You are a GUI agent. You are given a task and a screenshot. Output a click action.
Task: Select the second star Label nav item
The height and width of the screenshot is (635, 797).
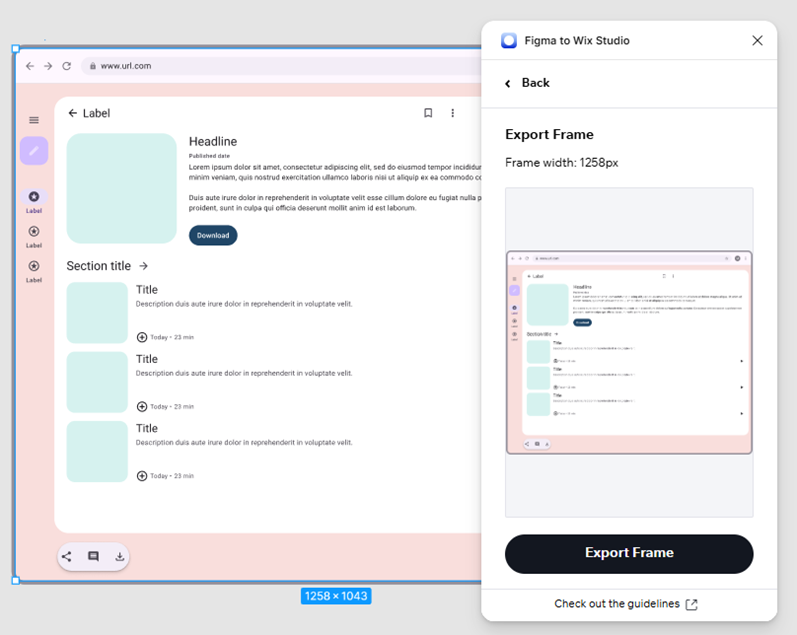point(34,236)
